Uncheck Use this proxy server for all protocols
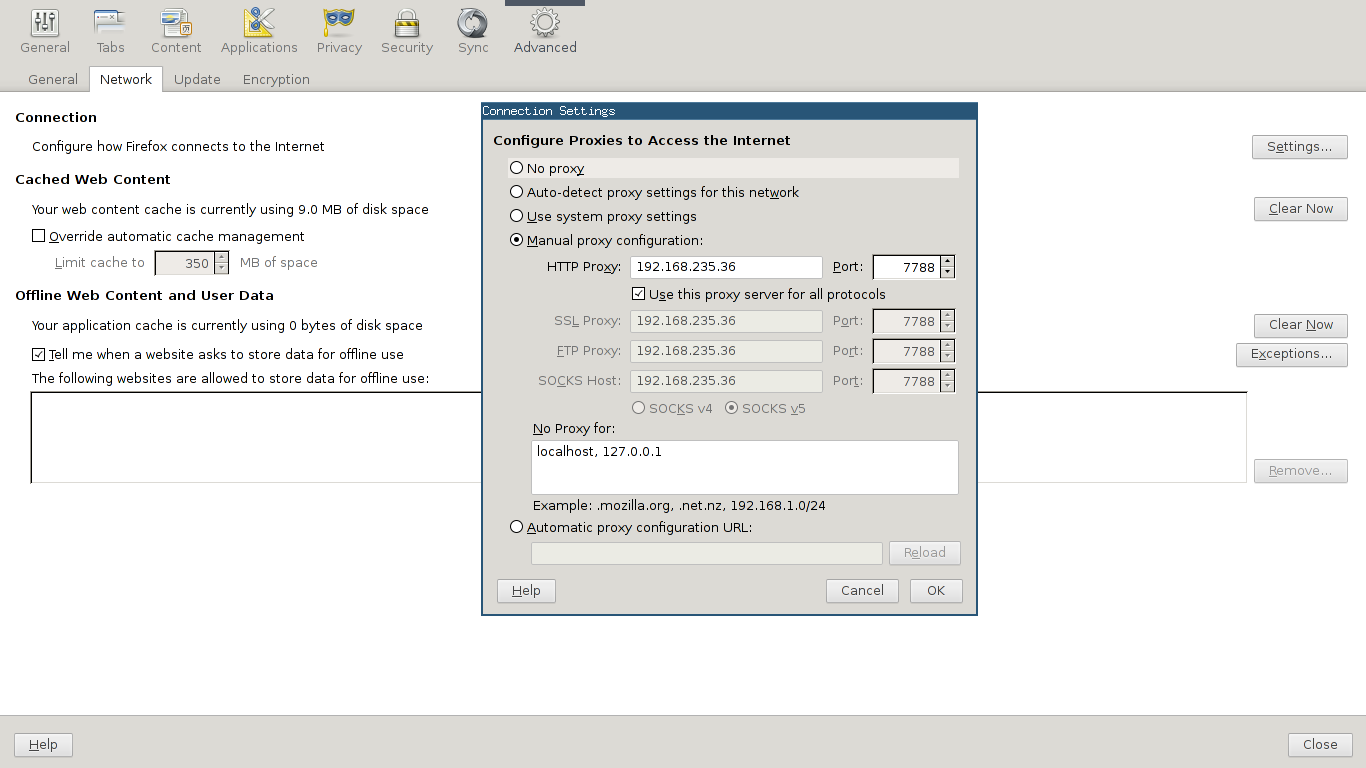 [639, 294]
